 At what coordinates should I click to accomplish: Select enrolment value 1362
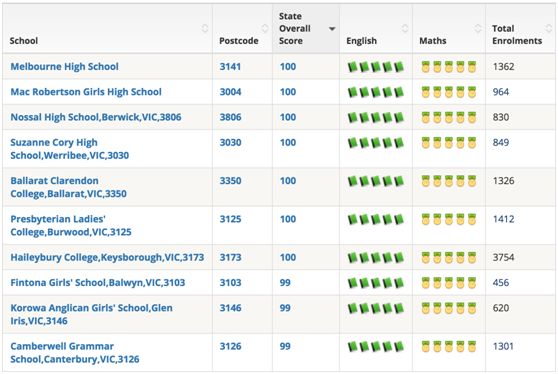click(504, 67)
